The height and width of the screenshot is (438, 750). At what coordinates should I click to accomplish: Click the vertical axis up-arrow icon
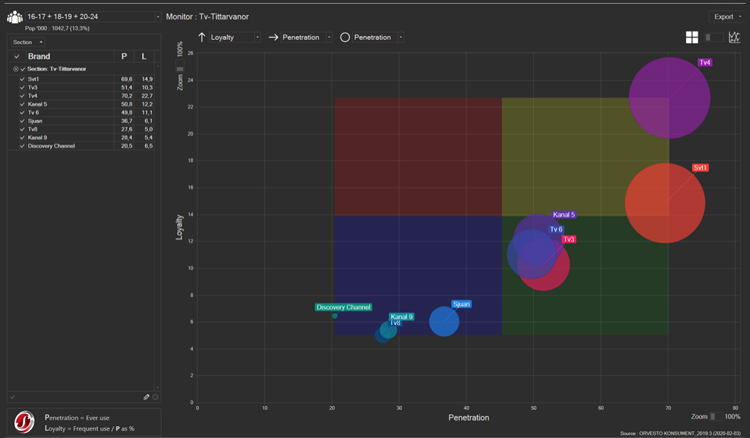tap(202, 37)
